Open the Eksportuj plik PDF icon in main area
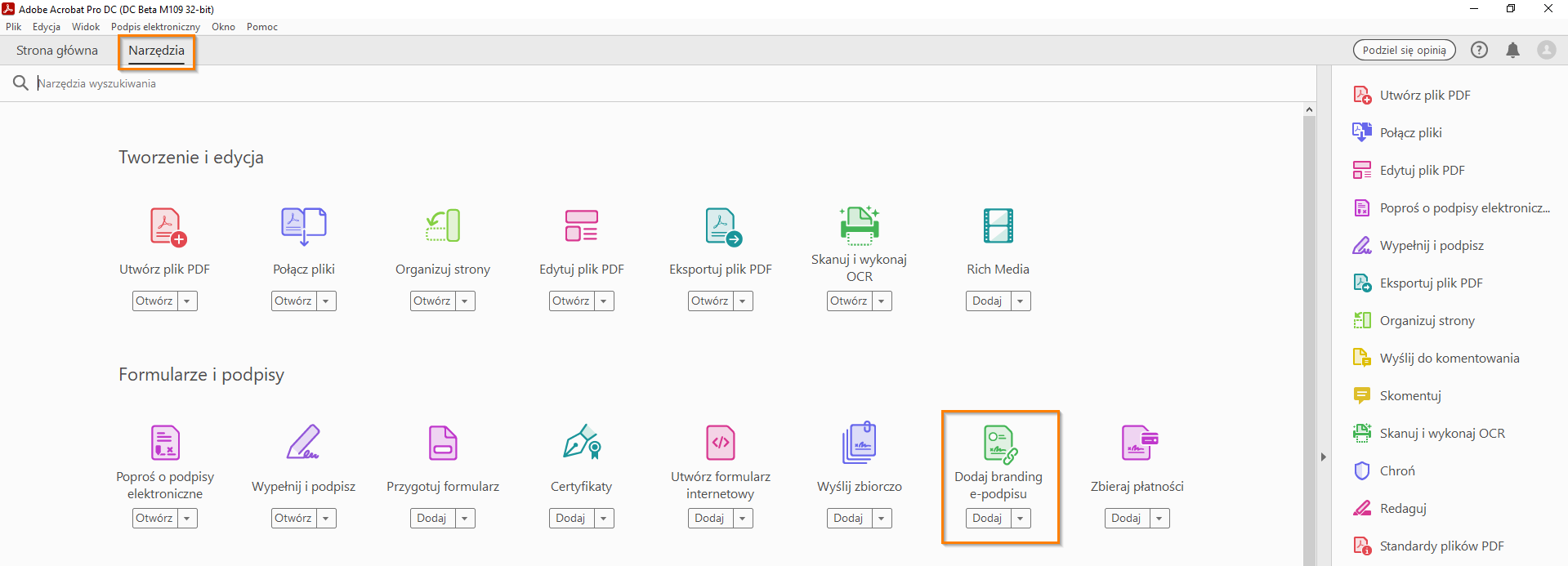The image size is (1568, 566). [x=723, y=226]
